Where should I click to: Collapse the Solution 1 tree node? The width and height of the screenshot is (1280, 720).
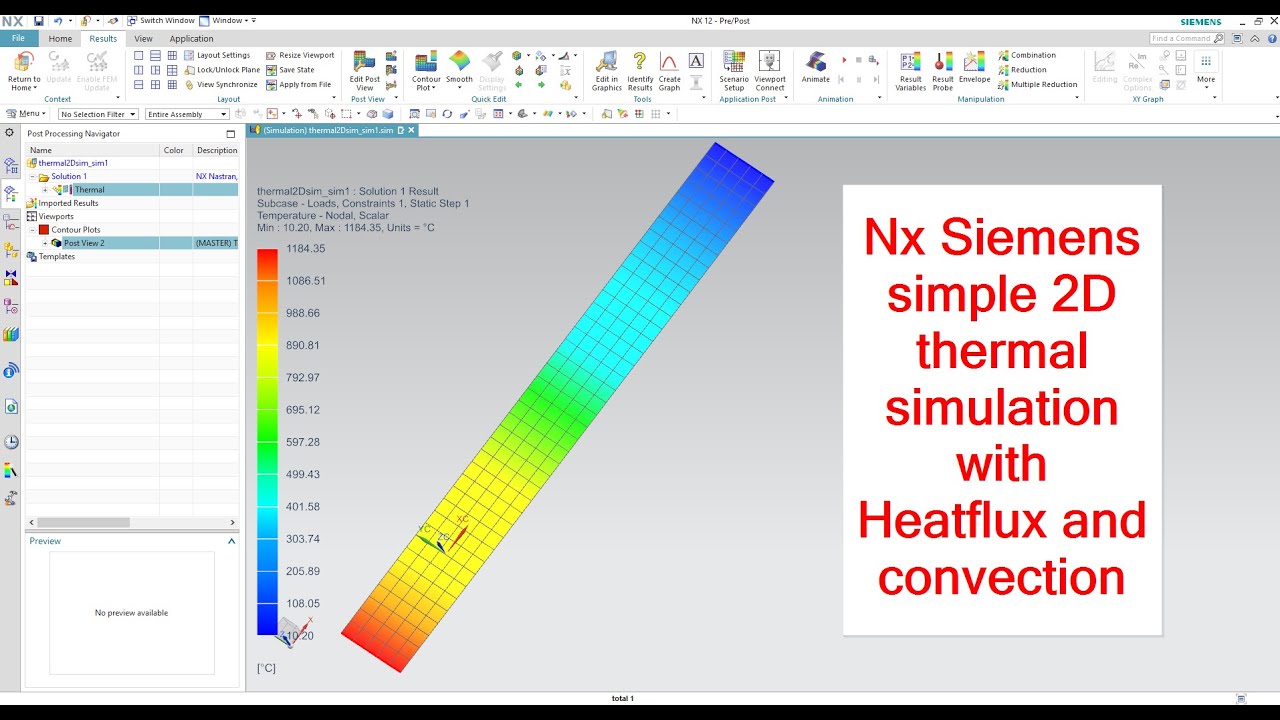pyautogui.click(x=32, y=177)
